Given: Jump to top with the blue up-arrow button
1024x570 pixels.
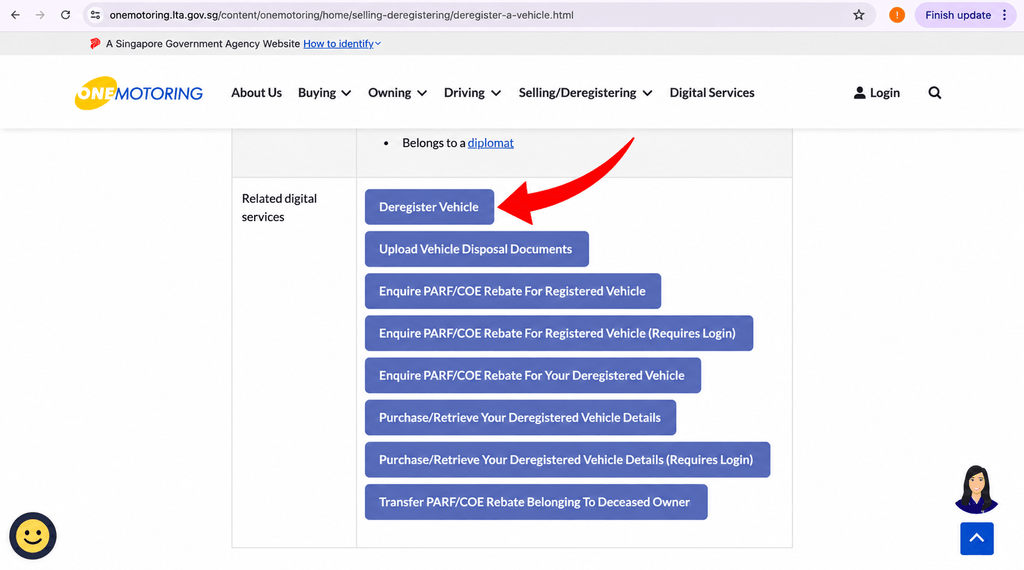Looking at the screenshot, I should point(977,539).
